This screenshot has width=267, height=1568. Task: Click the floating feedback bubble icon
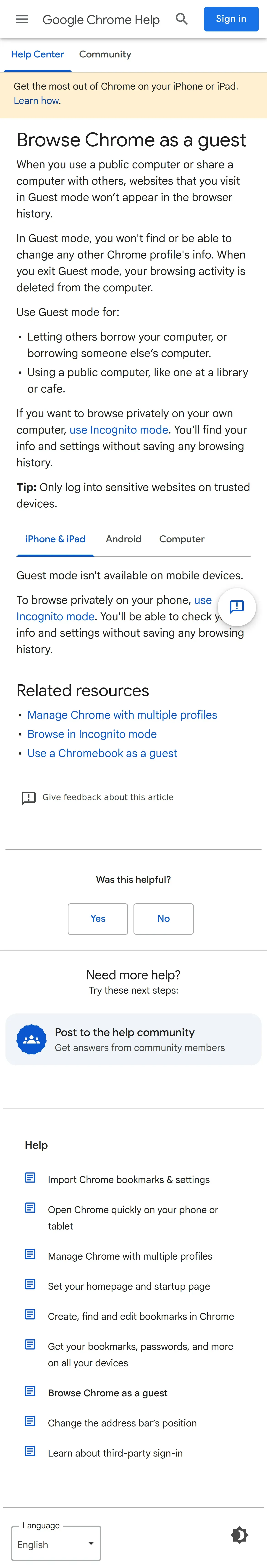click(x=236, y=606)
